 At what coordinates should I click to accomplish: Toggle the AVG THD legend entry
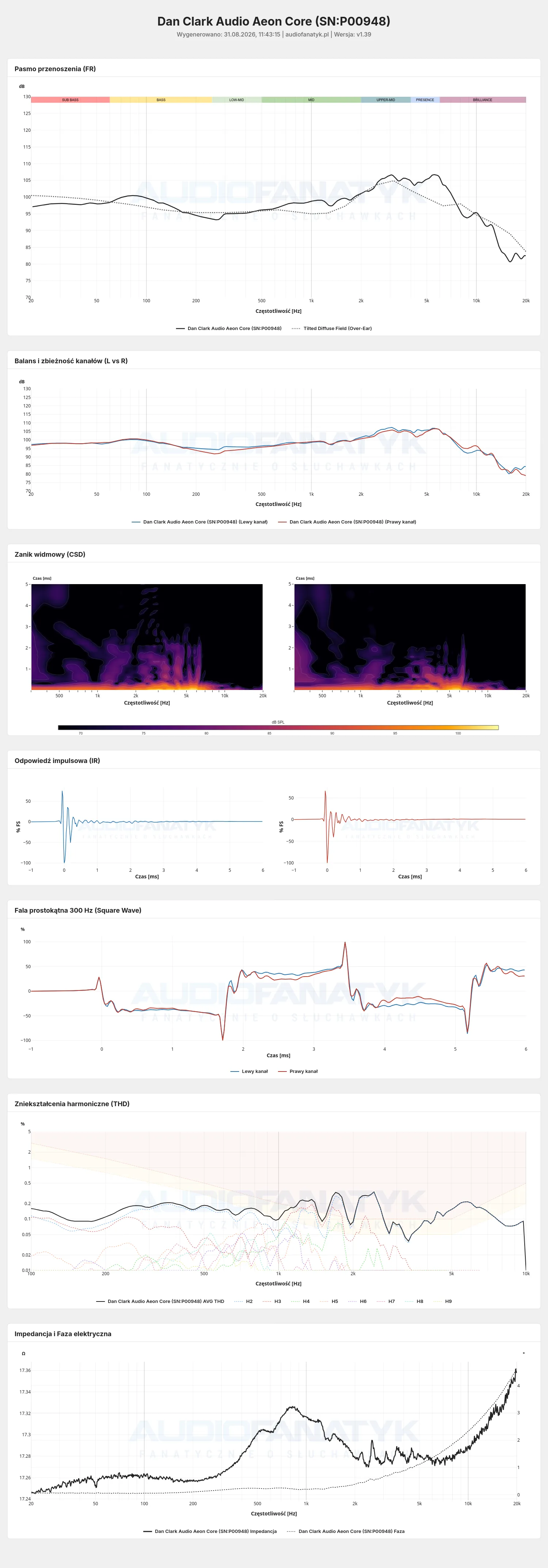click(x=160, y=1301)
